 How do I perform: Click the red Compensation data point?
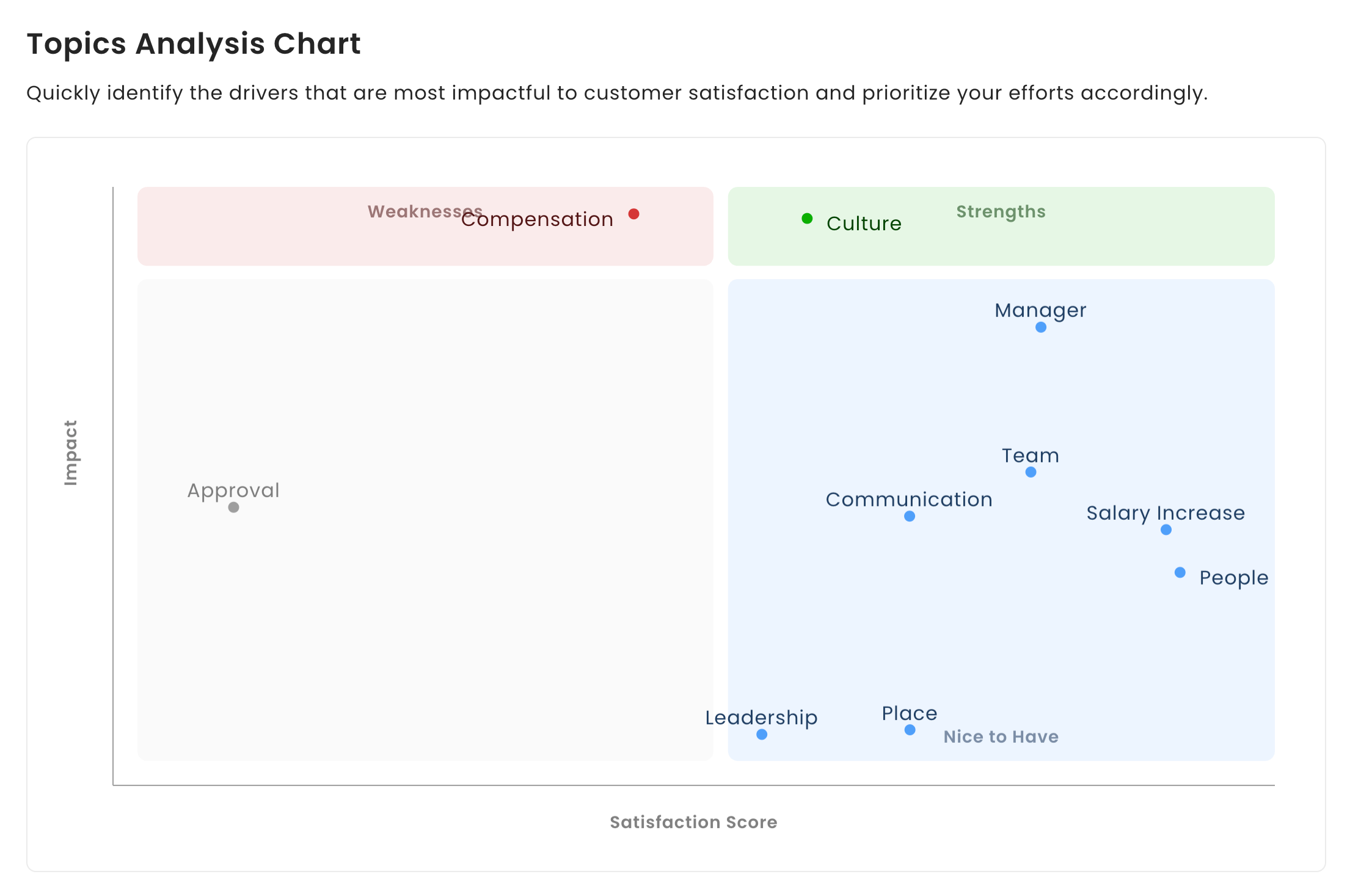tap(633, 214)
